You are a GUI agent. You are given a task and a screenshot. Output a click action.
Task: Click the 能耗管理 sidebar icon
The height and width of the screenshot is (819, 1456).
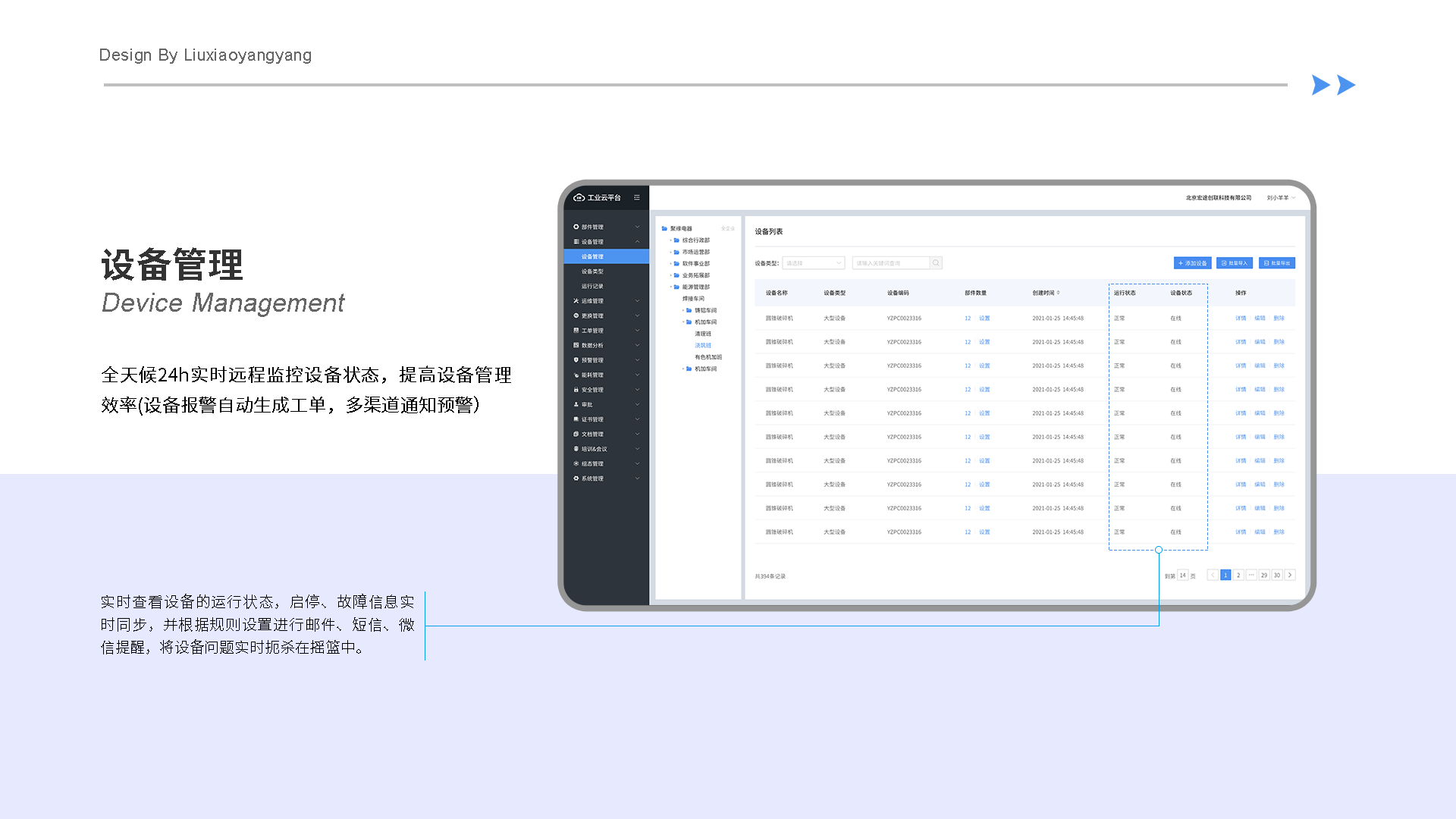576,375
